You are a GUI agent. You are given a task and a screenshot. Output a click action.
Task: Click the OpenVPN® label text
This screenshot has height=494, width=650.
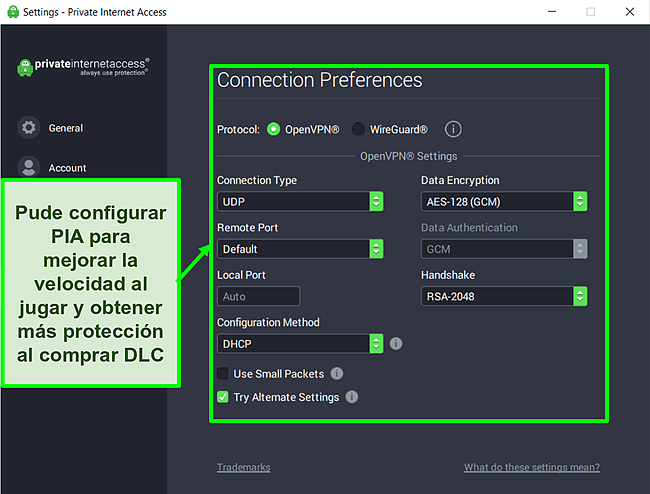[312, 130]
